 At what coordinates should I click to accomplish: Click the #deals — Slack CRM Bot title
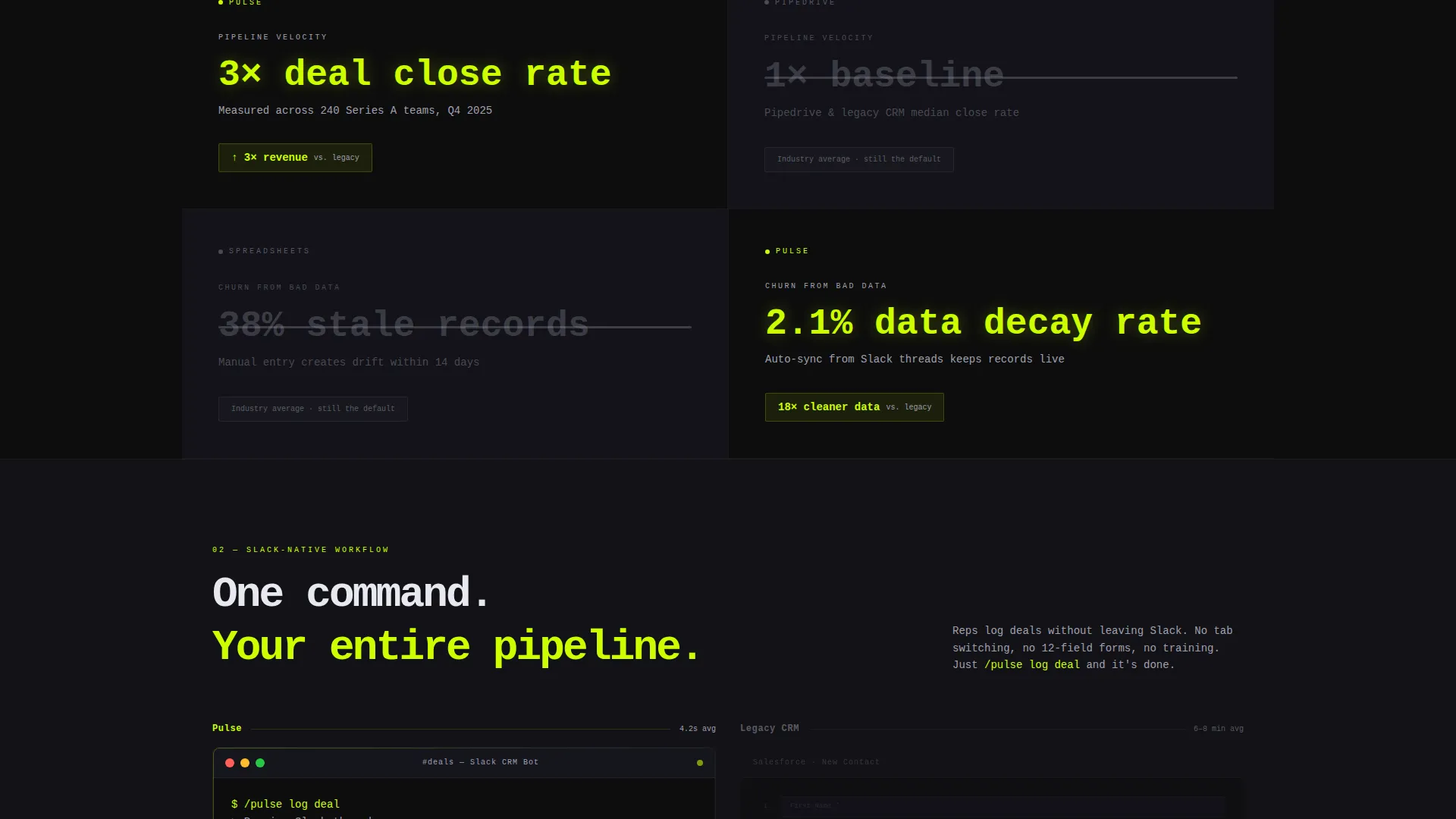tap(480, 762)
